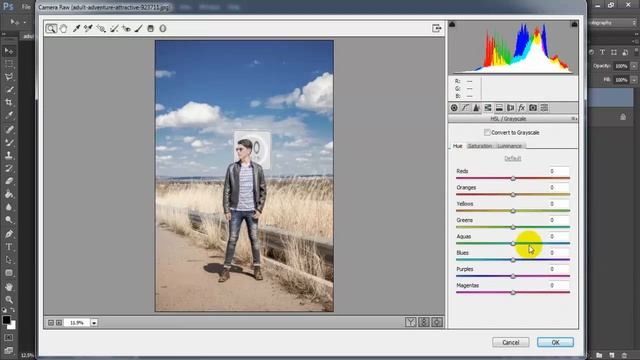Switch to the Luminance tab
Screen dimensions: 640x360
point(509,146)
